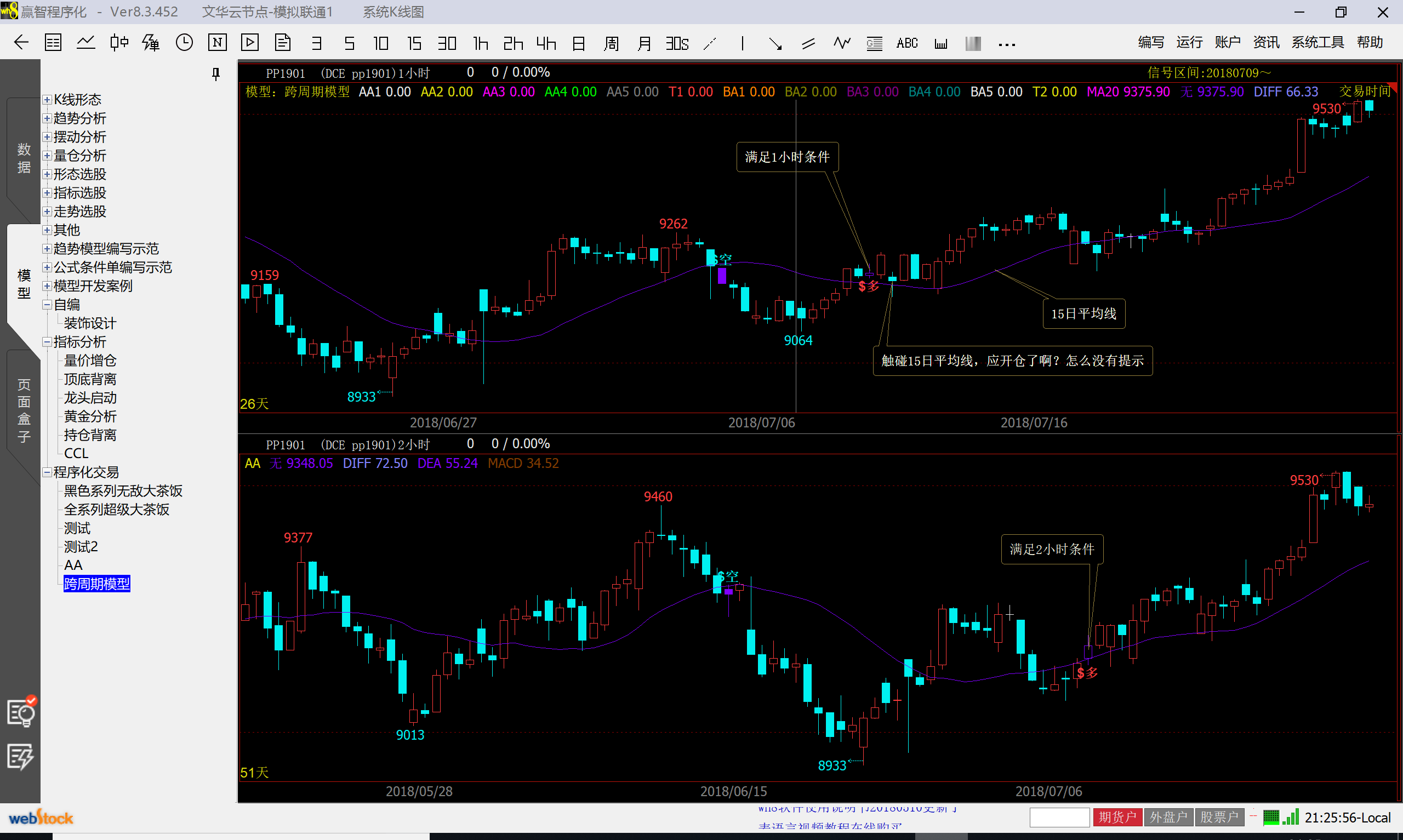Click the empty input field near 期货户
Viewport: 1403px width, 840px height.
click(1059, 818)
